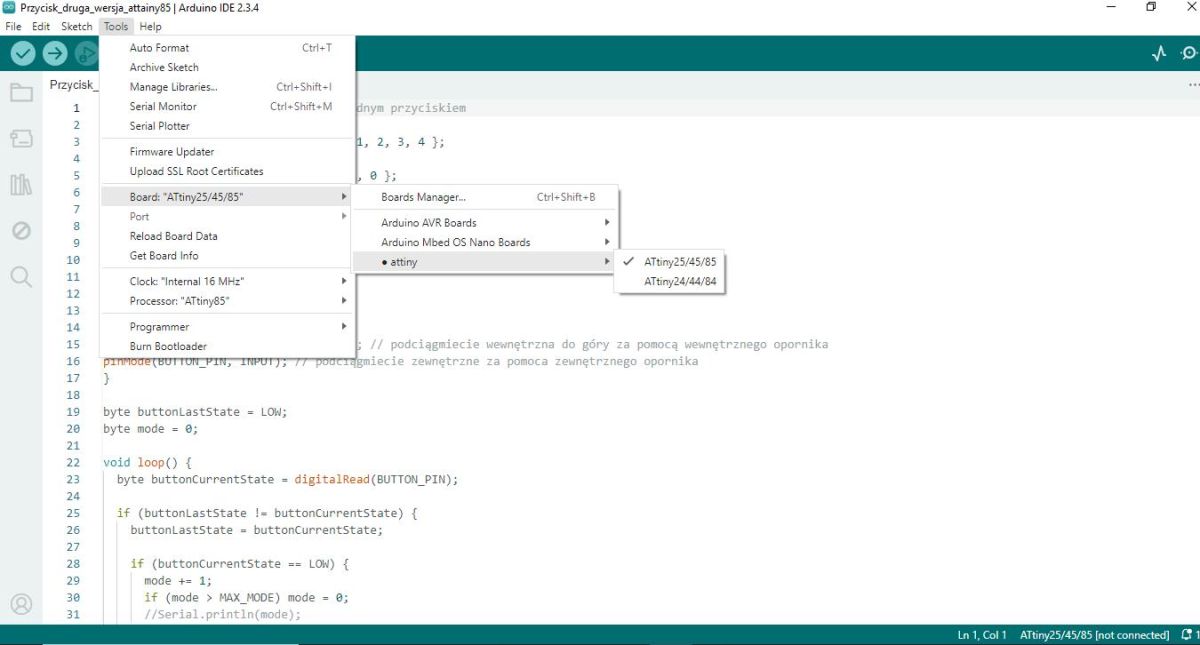Click the digitalRead(BUTTON_PIN) call

coord(375,479)
